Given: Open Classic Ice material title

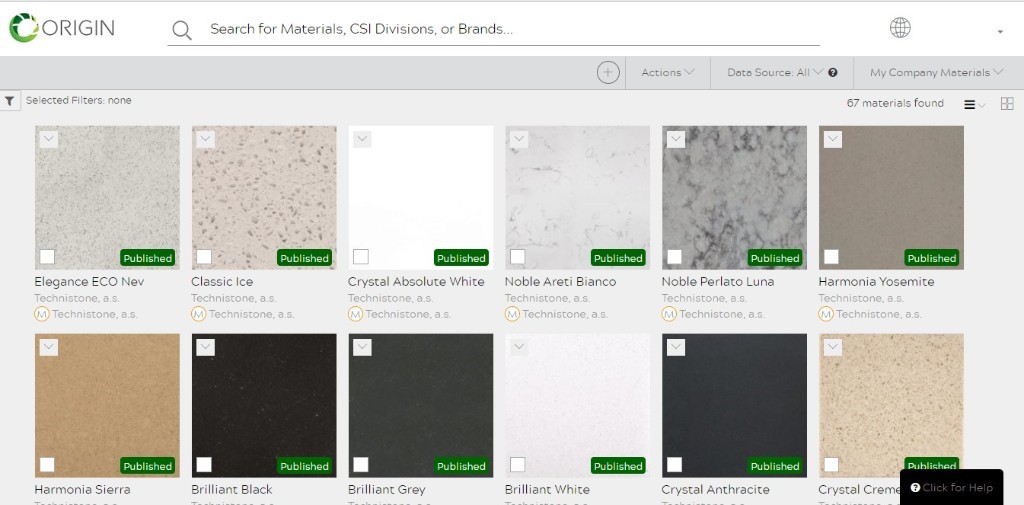Looking at the screenshot, I should (222, 282).
